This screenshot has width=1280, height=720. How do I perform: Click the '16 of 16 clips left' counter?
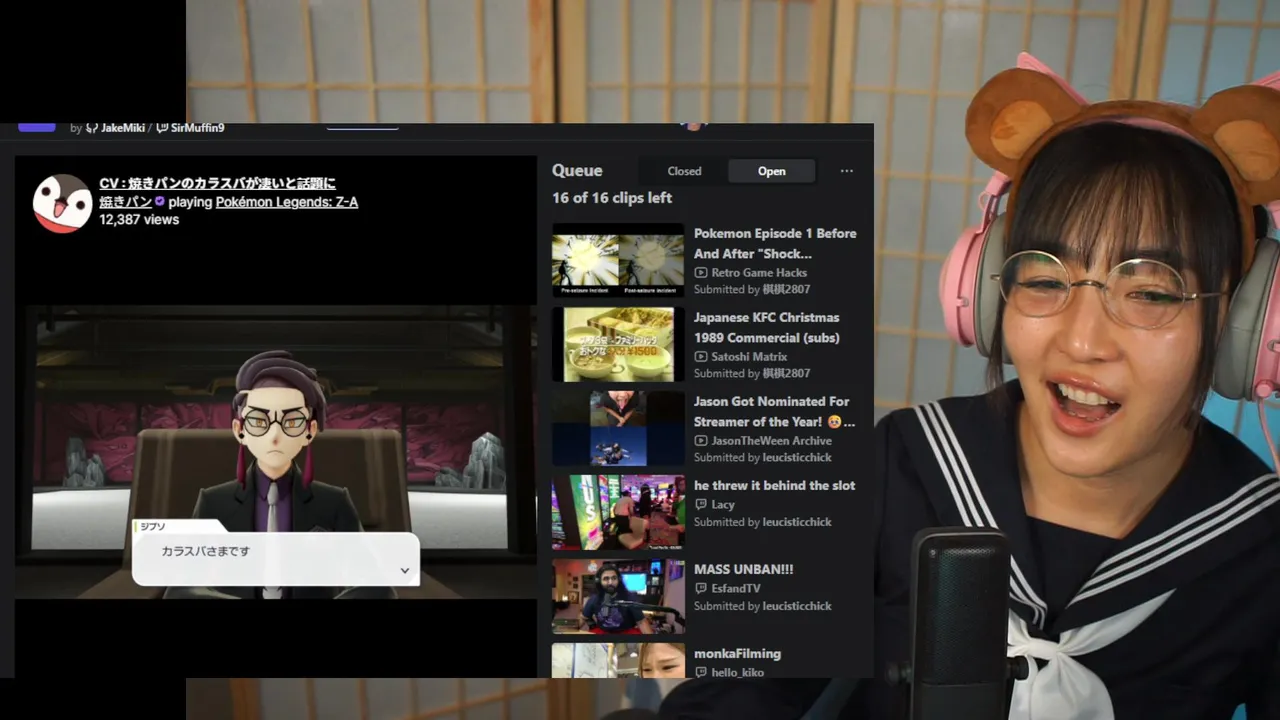(612, 198)
